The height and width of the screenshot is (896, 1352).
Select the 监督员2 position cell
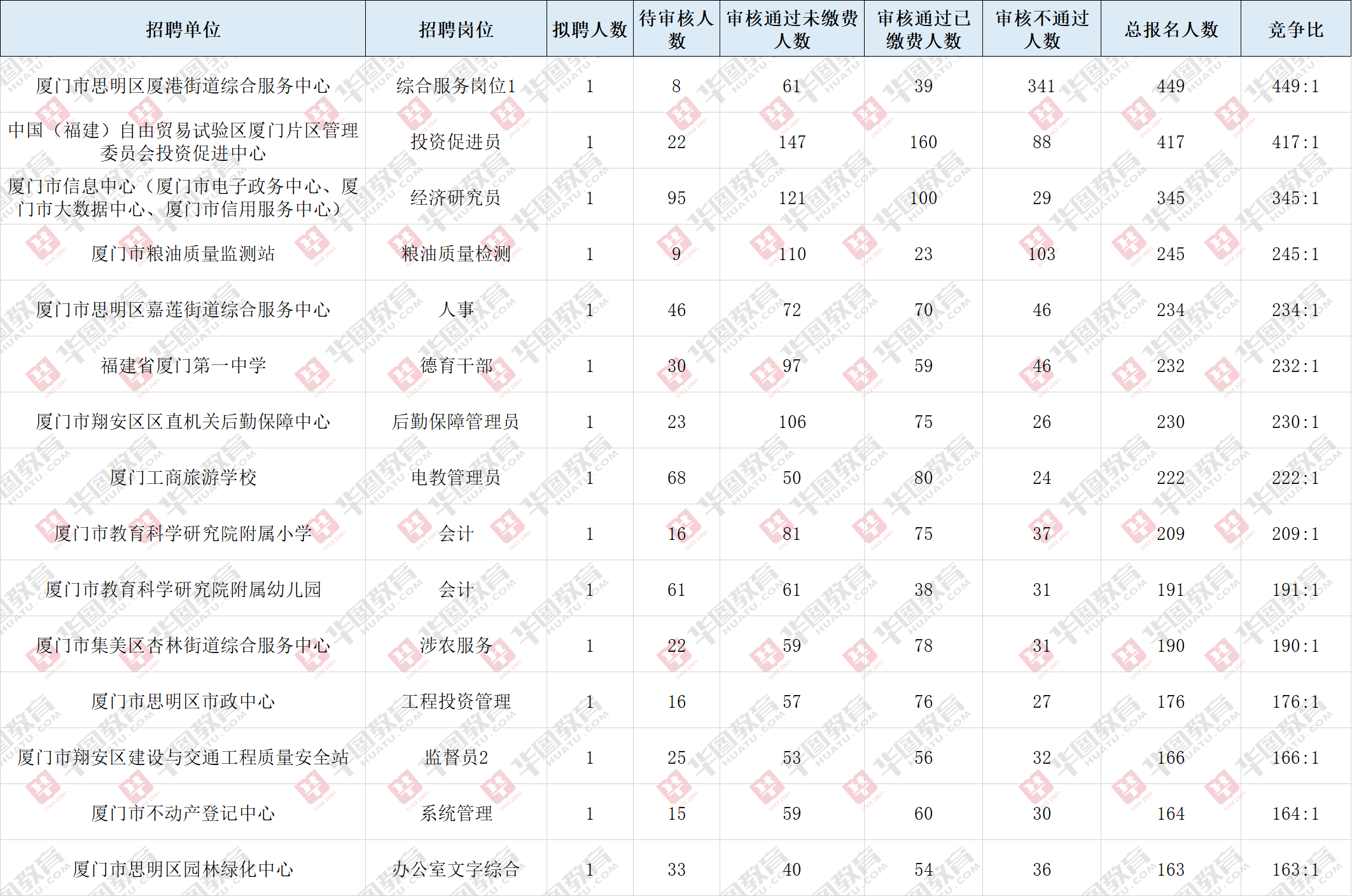(x=456, y=756)
